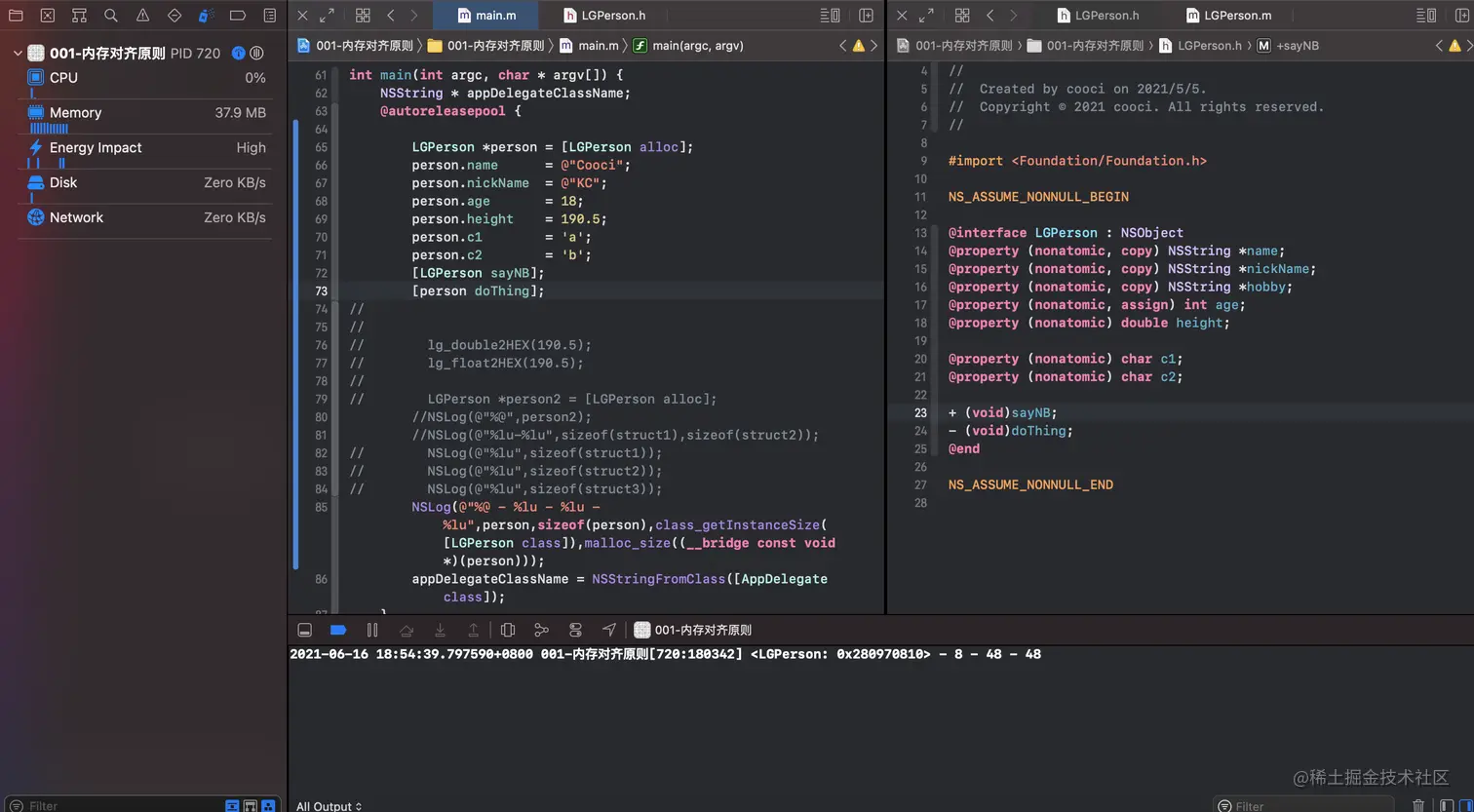Screen dimensions: 1474x812
Task: Click "NS_ASSUME_NONNULL_END" in LGPerson.h
Action: (1030, 484)
